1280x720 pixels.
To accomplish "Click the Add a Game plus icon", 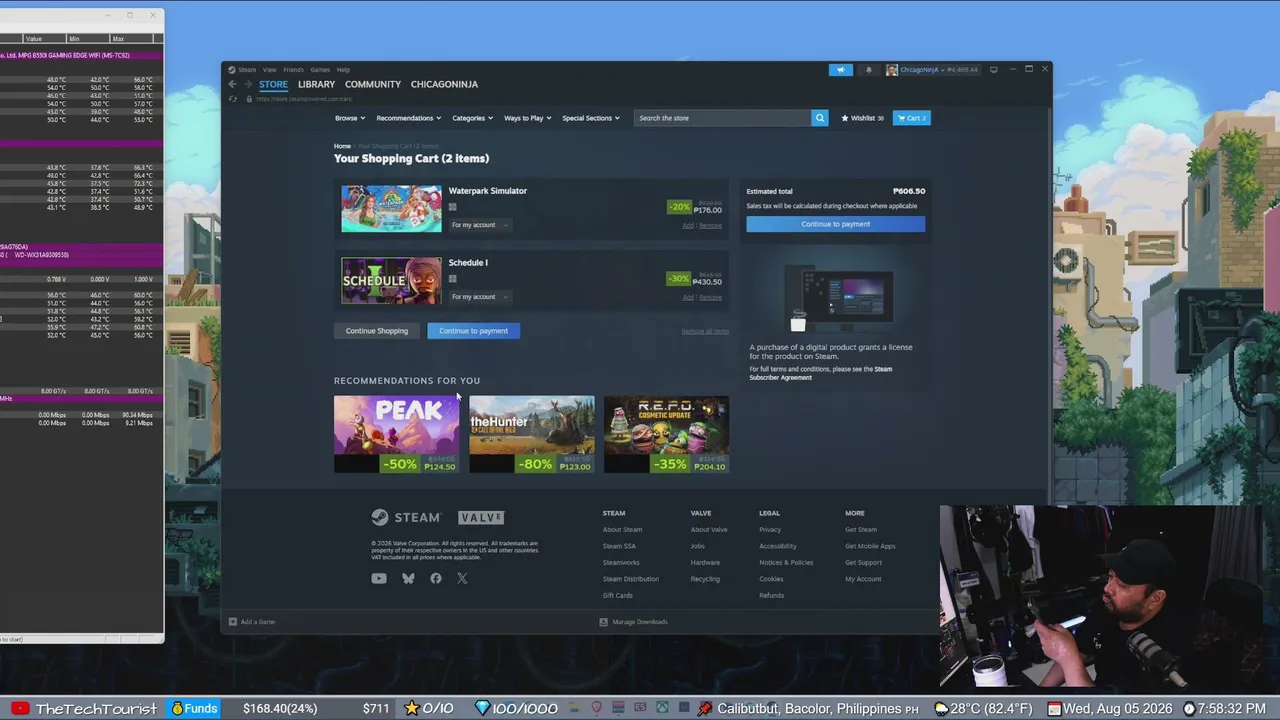I will (233, 622).
